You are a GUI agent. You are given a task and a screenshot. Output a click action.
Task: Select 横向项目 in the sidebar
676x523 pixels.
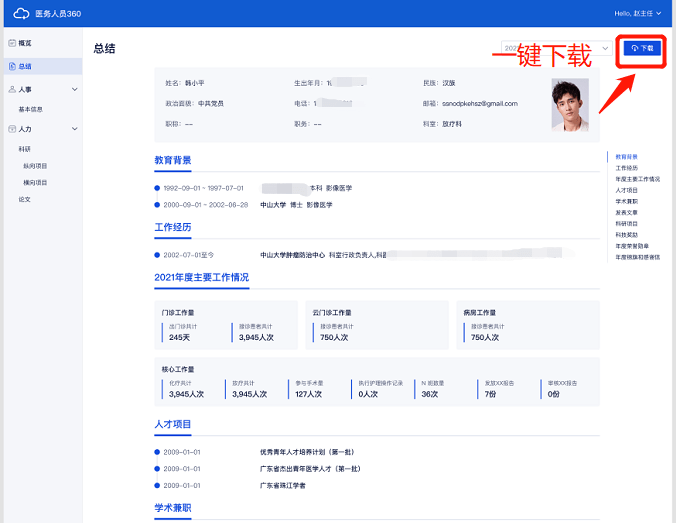pos(35,182)
